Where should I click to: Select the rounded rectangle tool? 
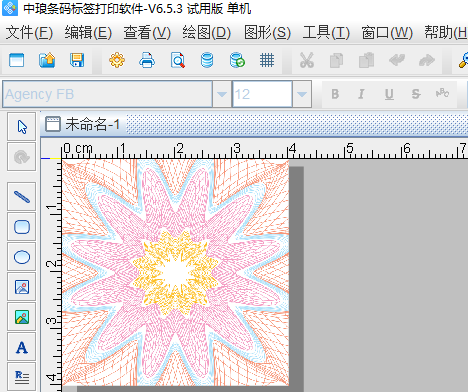(22, 227)
